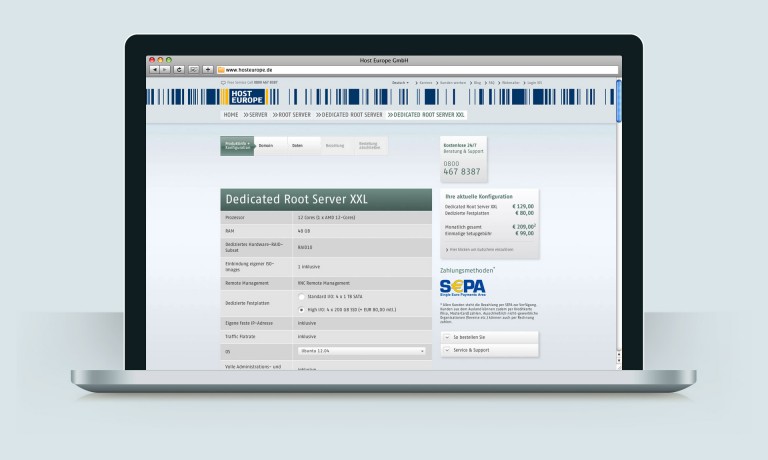
Task: Open the OS dropdown showing Ubuntu 12.04
Action: [362, 351]
